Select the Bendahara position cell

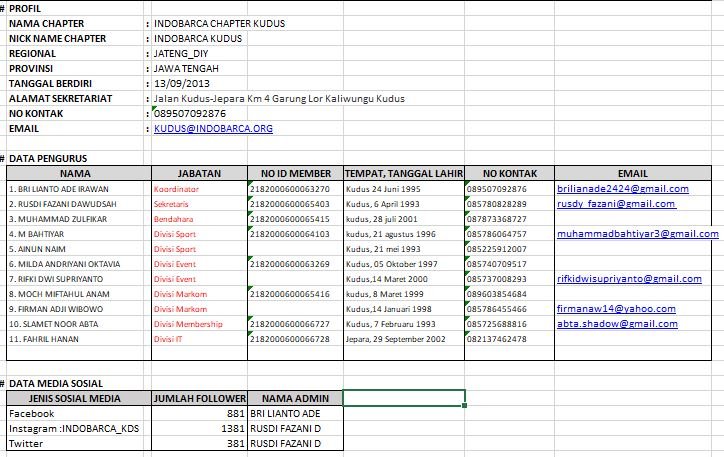pyautogui.click(x=199, y=218)
